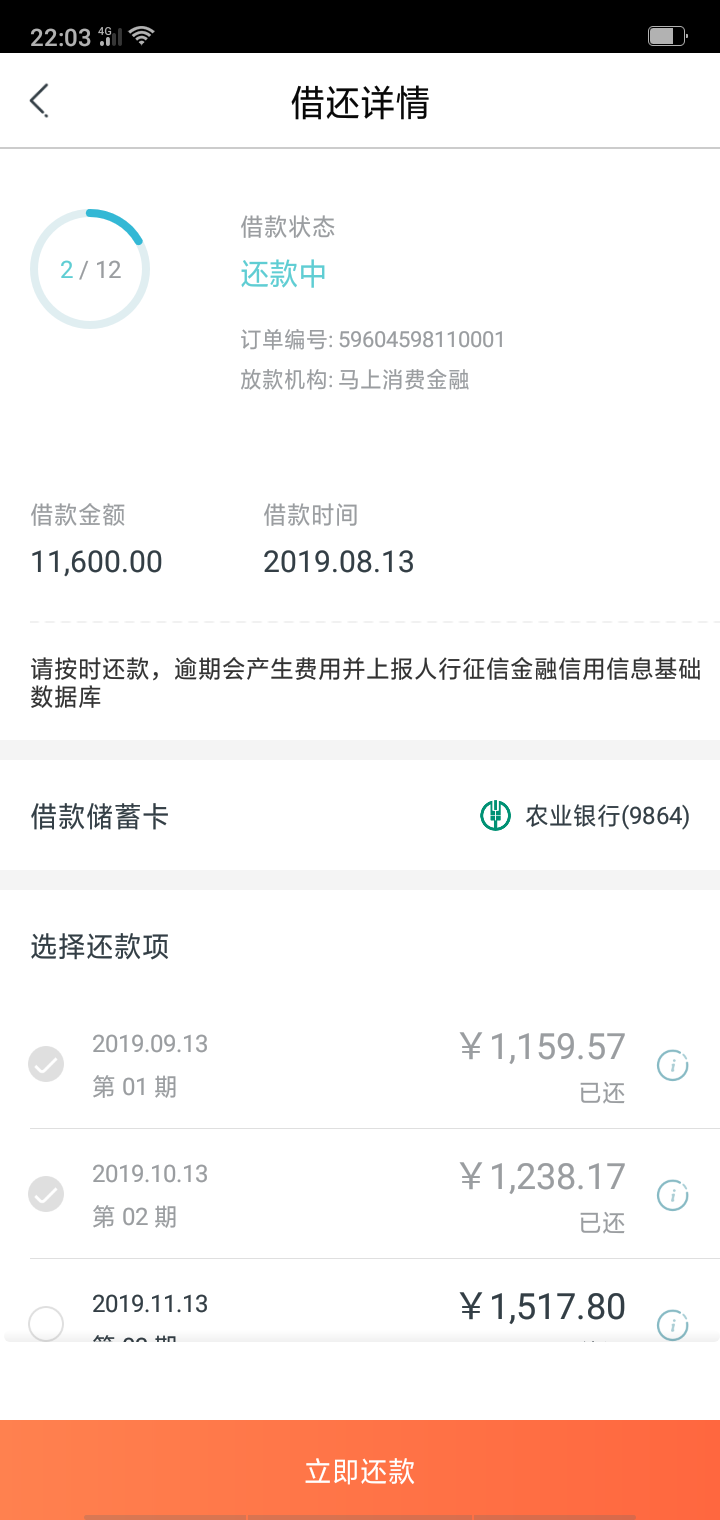Tap 农业银行(9864) card selector
Viewport: 720px width, 1520px height.
point(607,816)
